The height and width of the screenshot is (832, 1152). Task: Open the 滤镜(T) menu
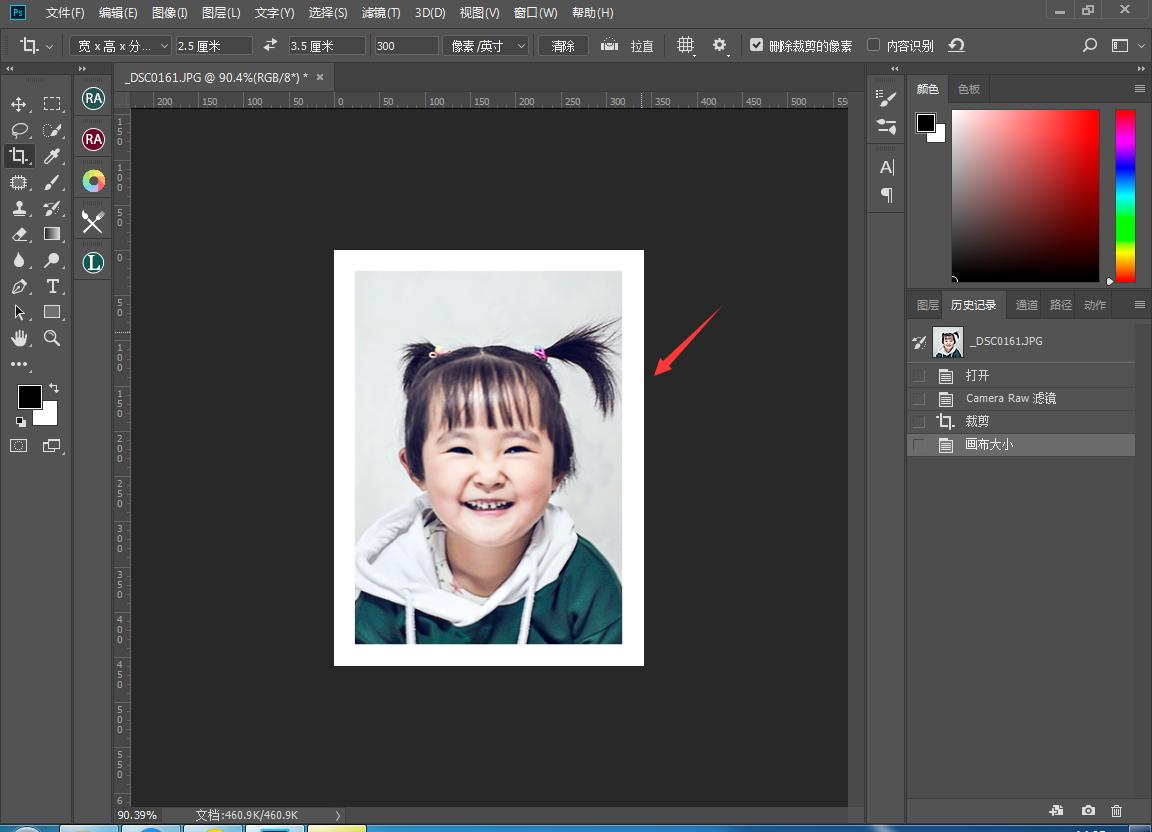point(380,13)
